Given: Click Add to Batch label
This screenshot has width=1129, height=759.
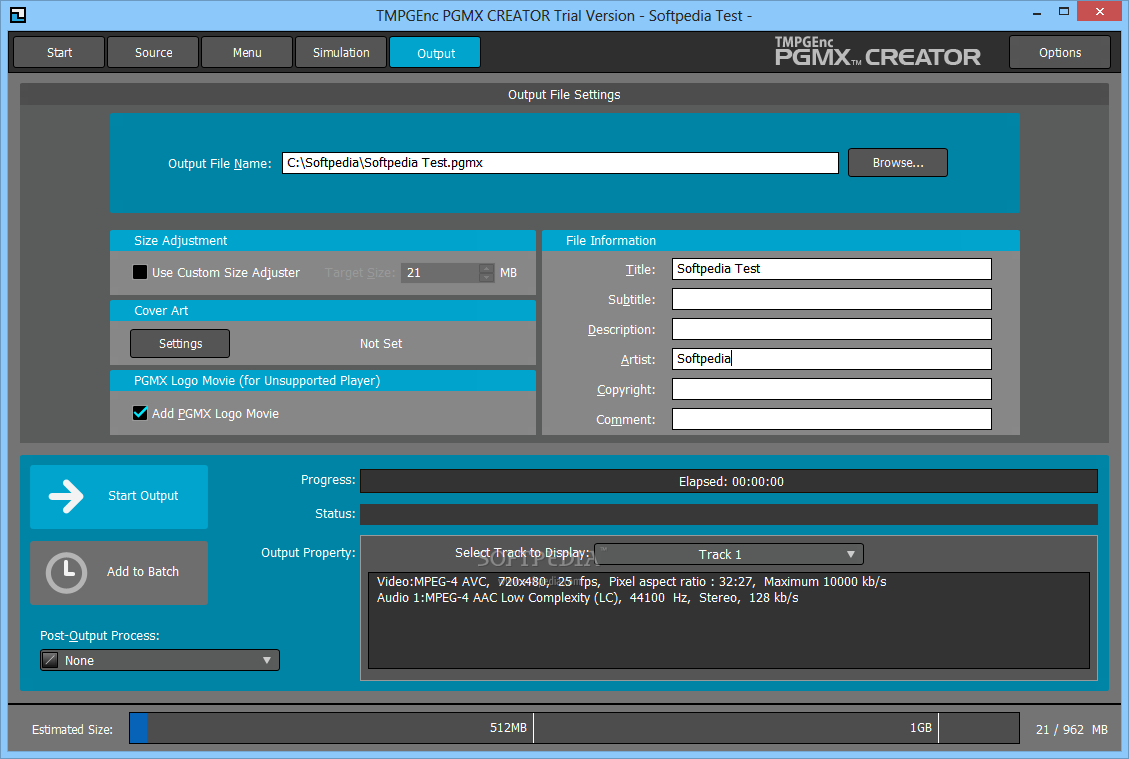Looking at the screenshot, I should click(143, 572).
